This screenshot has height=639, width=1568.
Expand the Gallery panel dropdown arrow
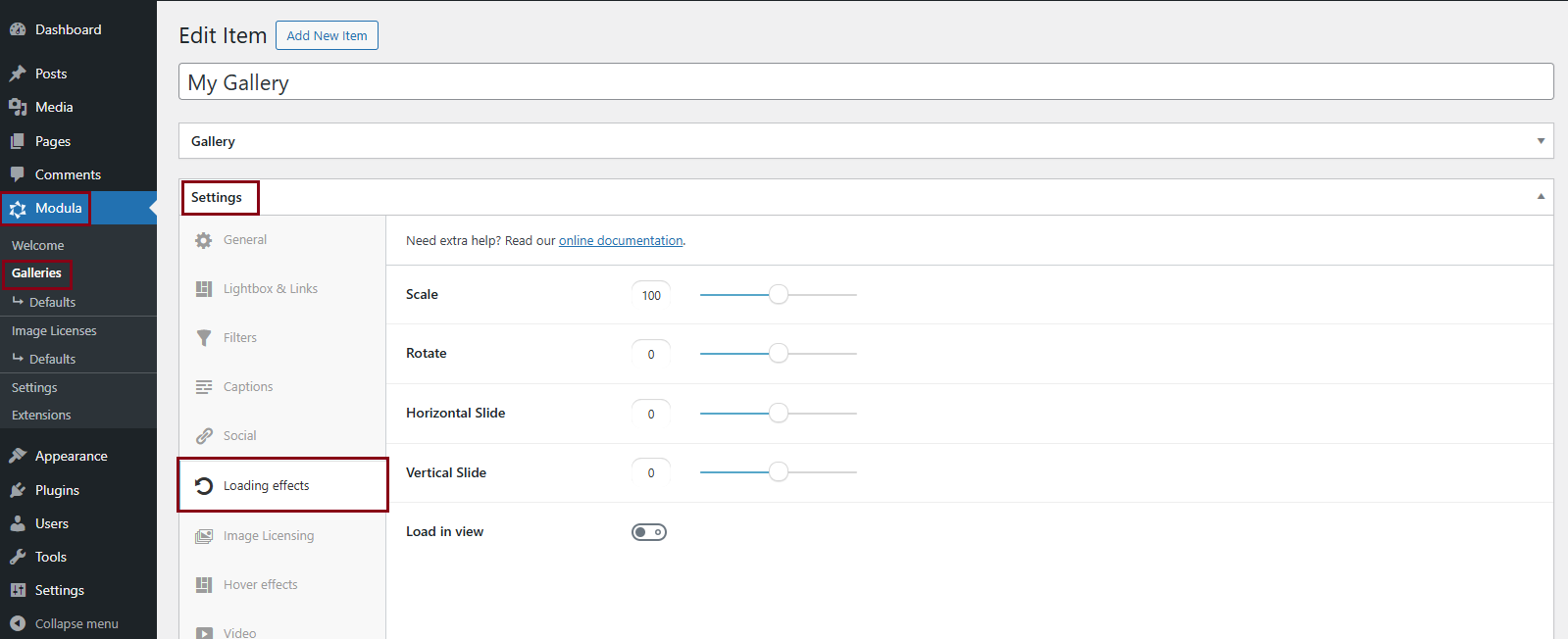click(x=1541, y=141)
